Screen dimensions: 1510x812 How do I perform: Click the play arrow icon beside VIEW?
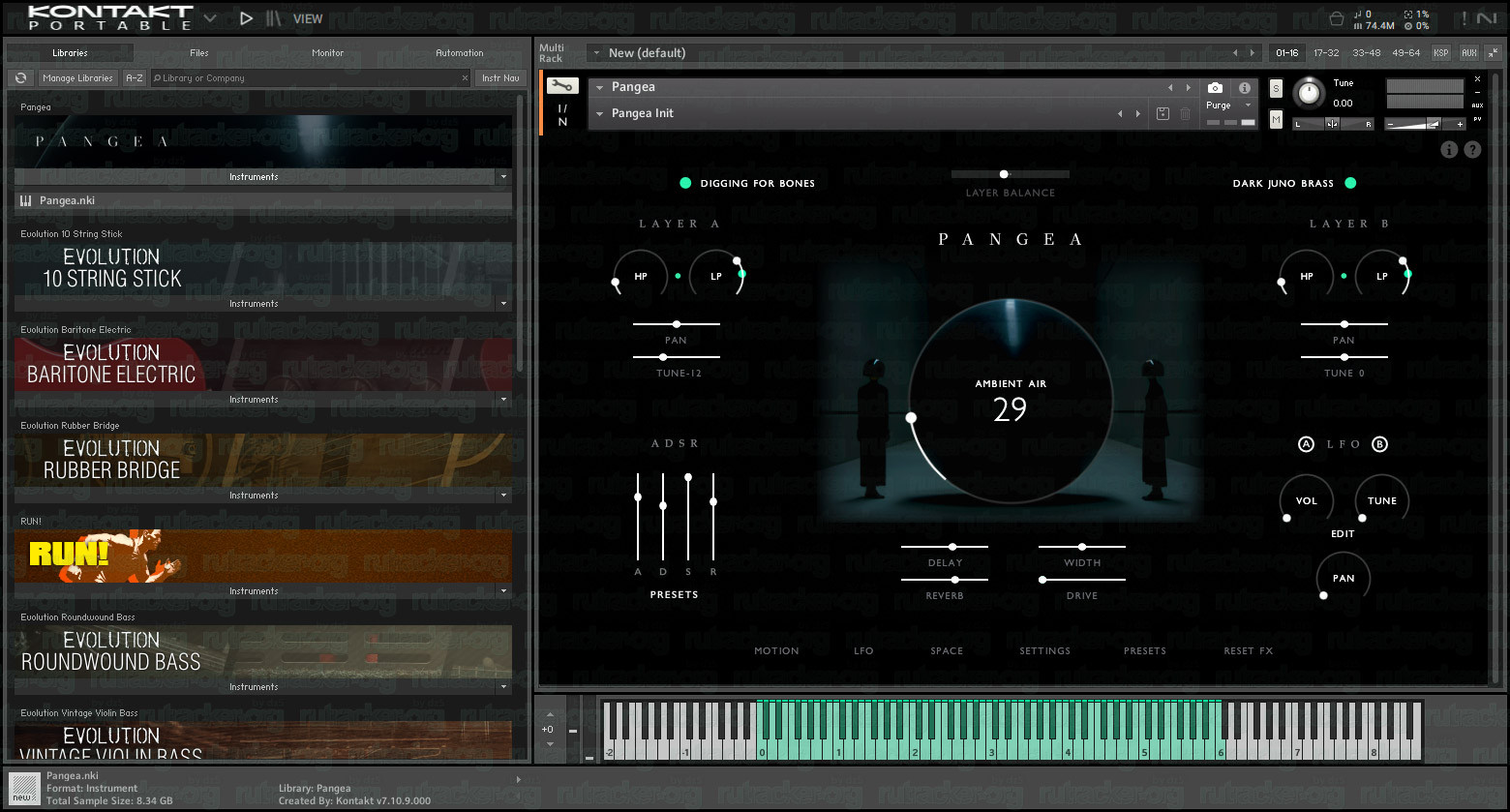pyautogui.click(x=246, y=18)
